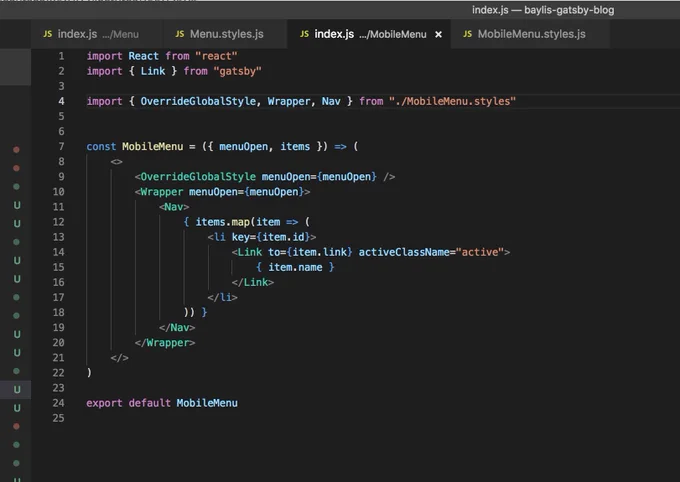Click the closing </Wrapper> tag

point(165,343)
